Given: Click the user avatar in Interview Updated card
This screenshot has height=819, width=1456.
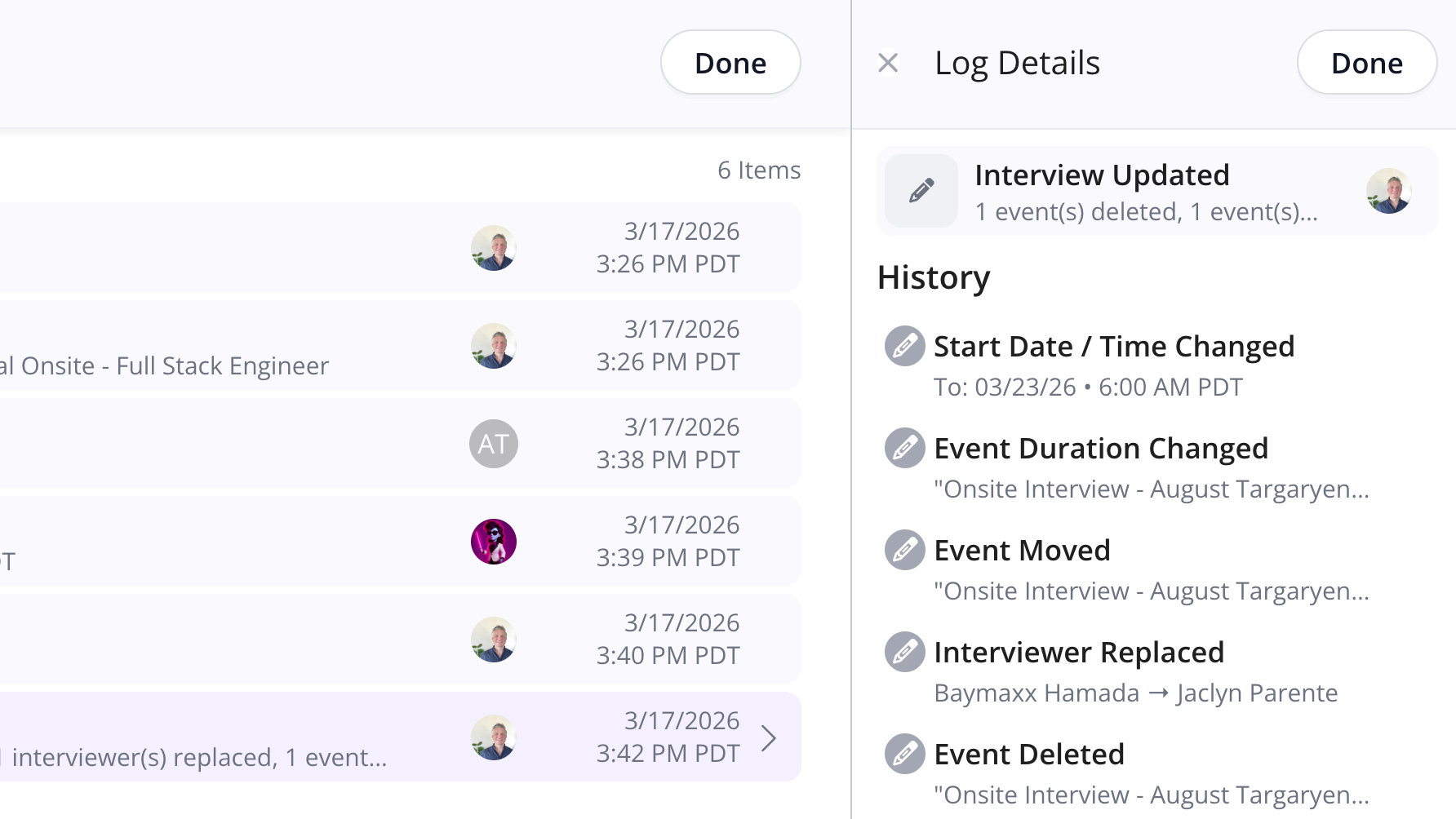Looking at the screenshot, I should pyautogui.click(x=1388, y=191).
